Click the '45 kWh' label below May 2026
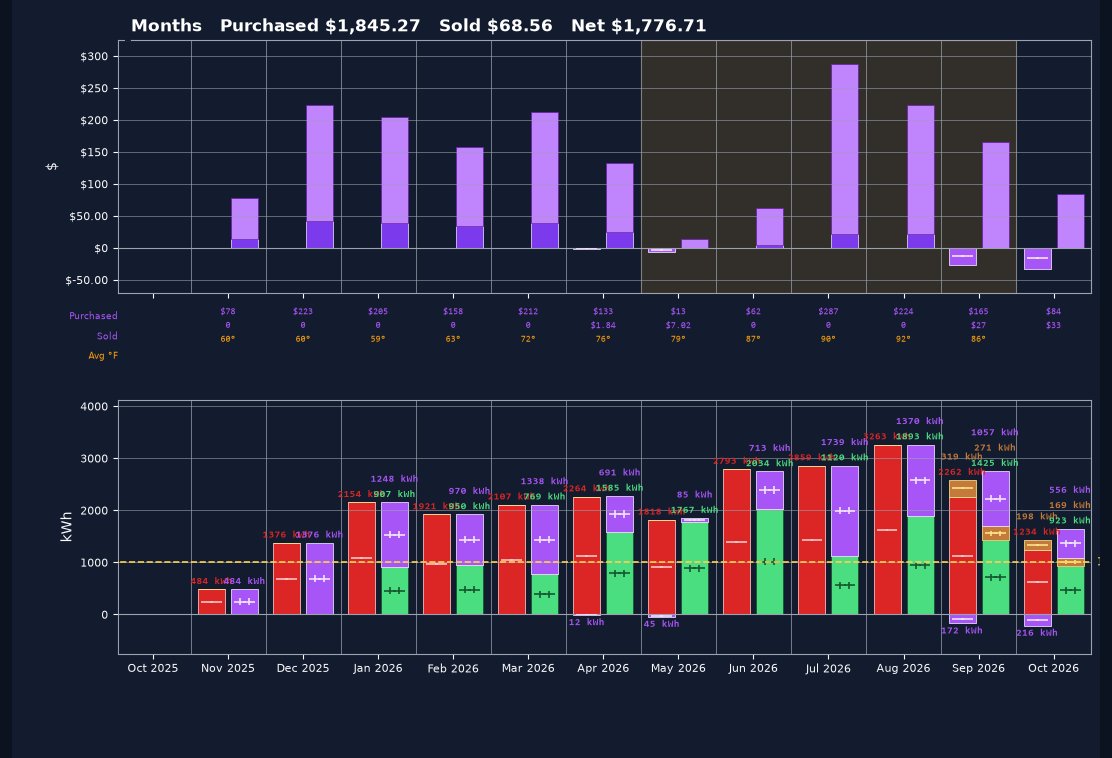Screen dimensions: 1112x758 (661, 624)
